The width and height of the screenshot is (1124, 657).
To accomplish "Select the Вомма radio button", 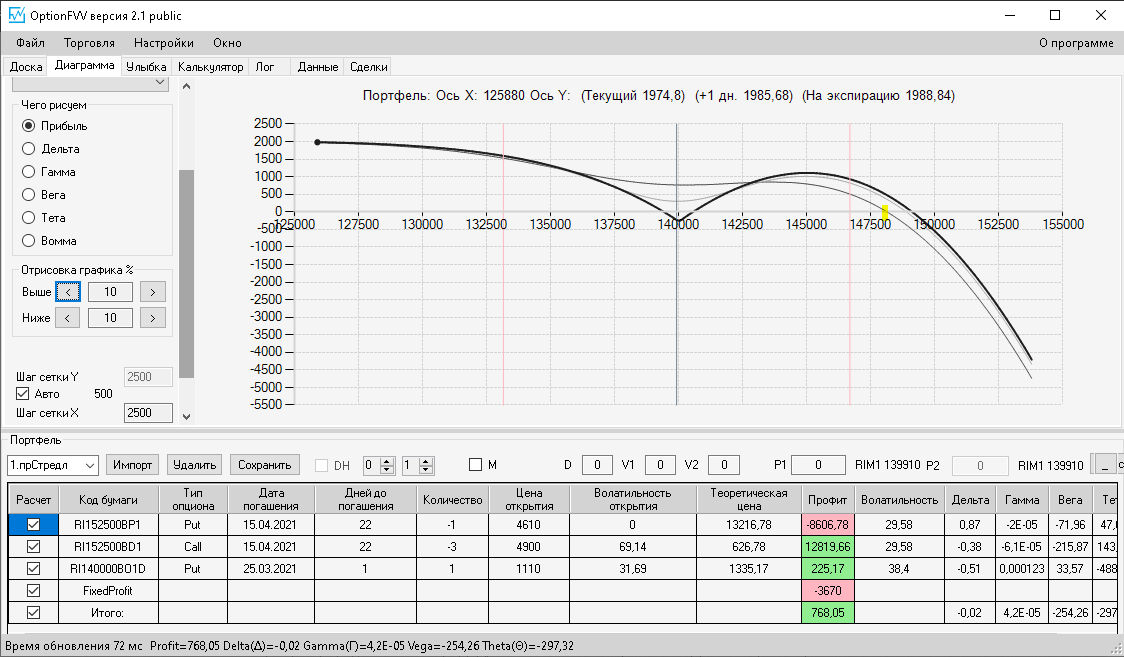I will pyautogui.click(x=29, y=240).
